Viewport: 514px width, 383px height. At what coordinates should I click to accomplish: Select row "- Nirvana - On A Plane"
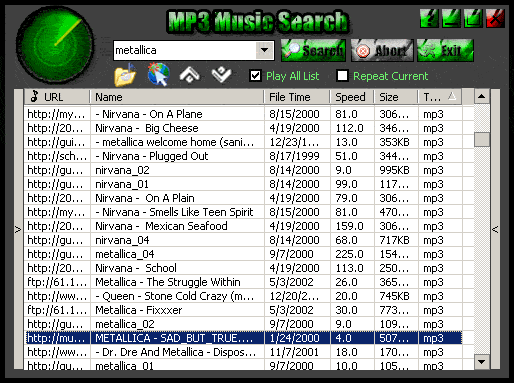pyautogui.click(x=243, y=114)
